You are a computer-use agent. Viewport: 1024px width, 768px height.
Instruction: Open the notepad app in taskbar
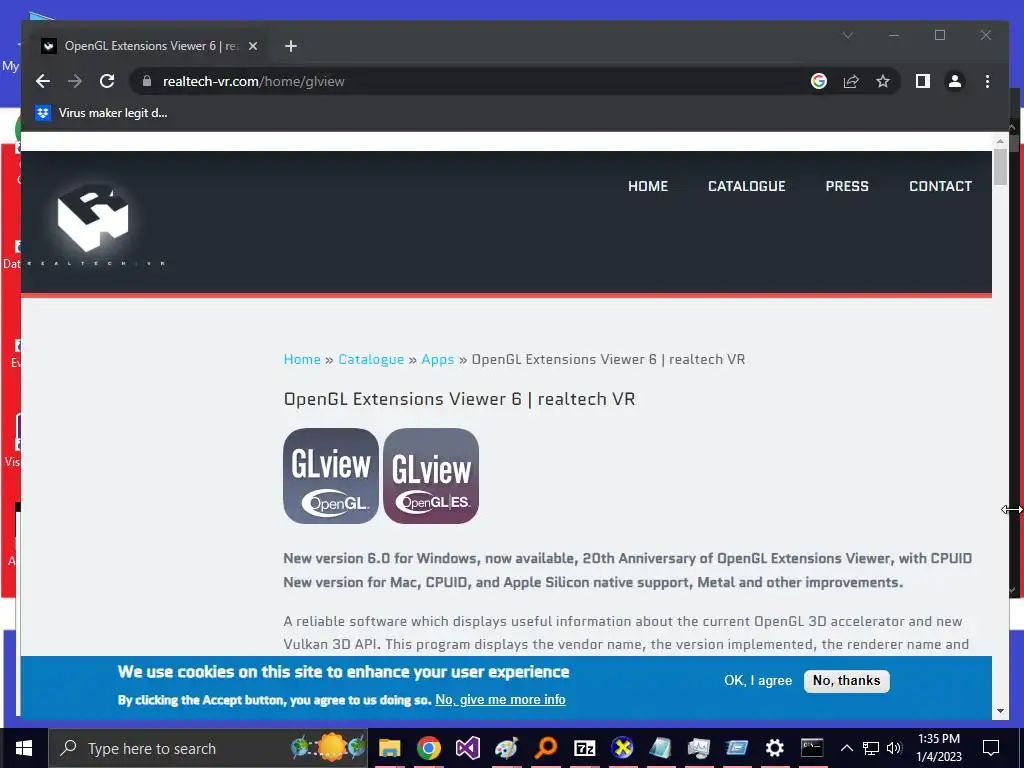[x=660, y=748]
